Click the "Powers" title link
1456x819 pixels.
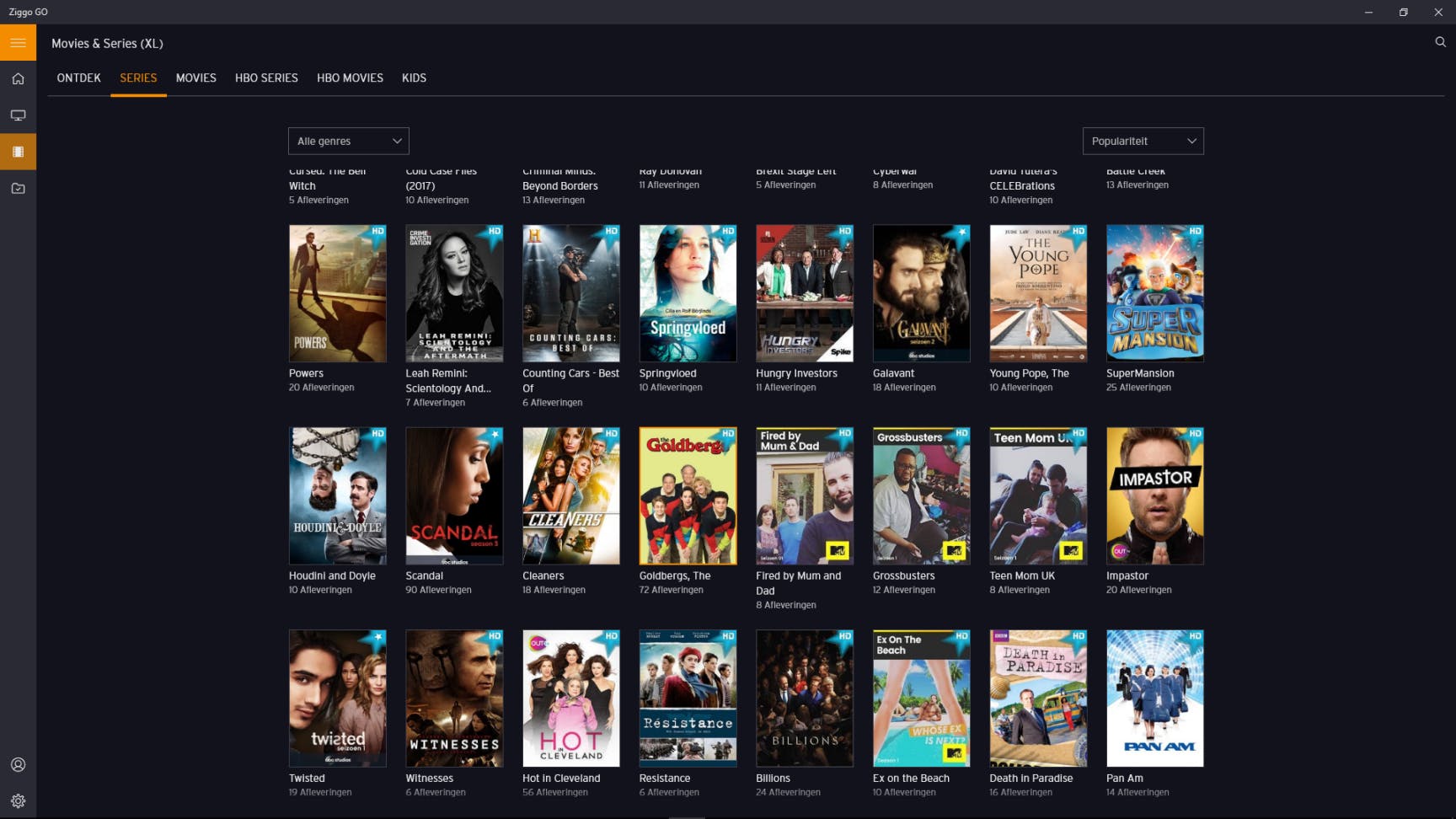pyautogui.click(x=306, y=373)
